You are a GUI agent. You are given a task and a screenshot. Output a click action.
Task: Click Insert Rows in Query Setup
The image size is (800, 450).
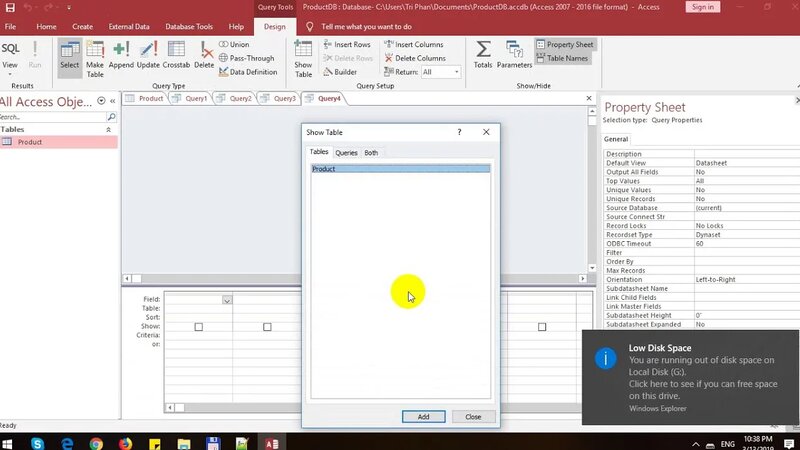(x=347, y=44)
